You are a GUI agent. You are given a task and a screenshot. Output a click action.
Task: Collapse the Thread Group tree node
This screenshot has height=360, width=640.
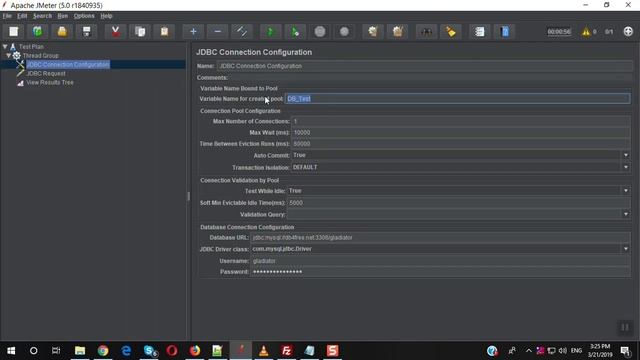[8, 56]
